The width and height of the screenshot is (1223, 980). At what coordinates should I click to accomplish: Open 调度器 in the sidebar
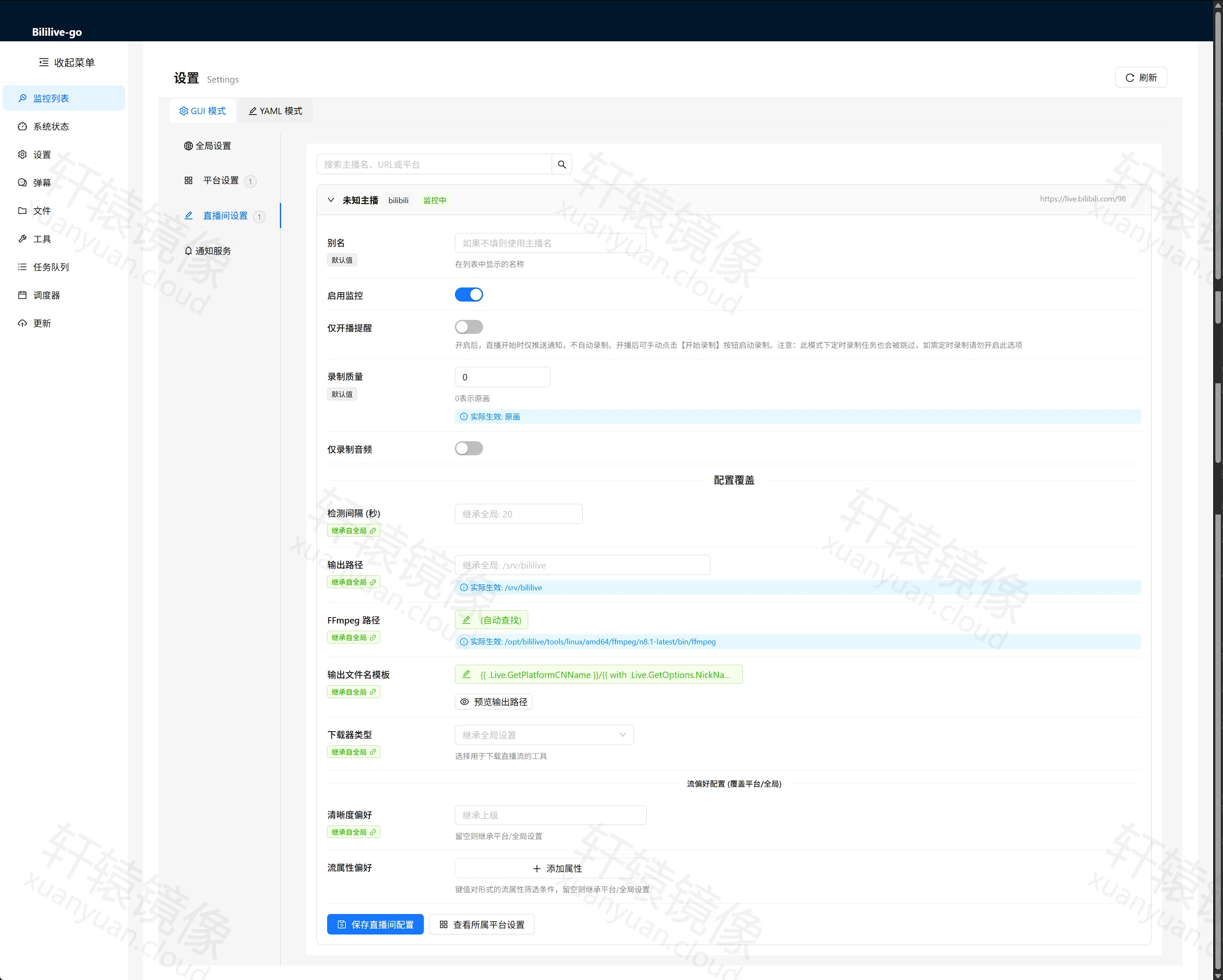[63, 295]
